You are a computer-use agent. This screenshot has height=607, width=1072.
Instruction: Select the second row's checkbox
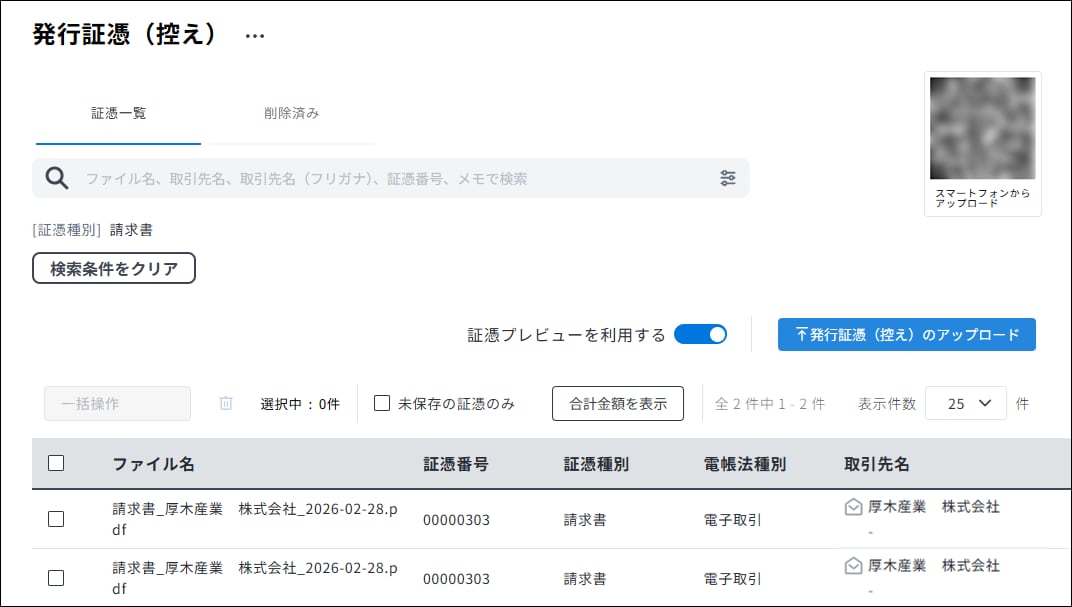coord(56,578)
